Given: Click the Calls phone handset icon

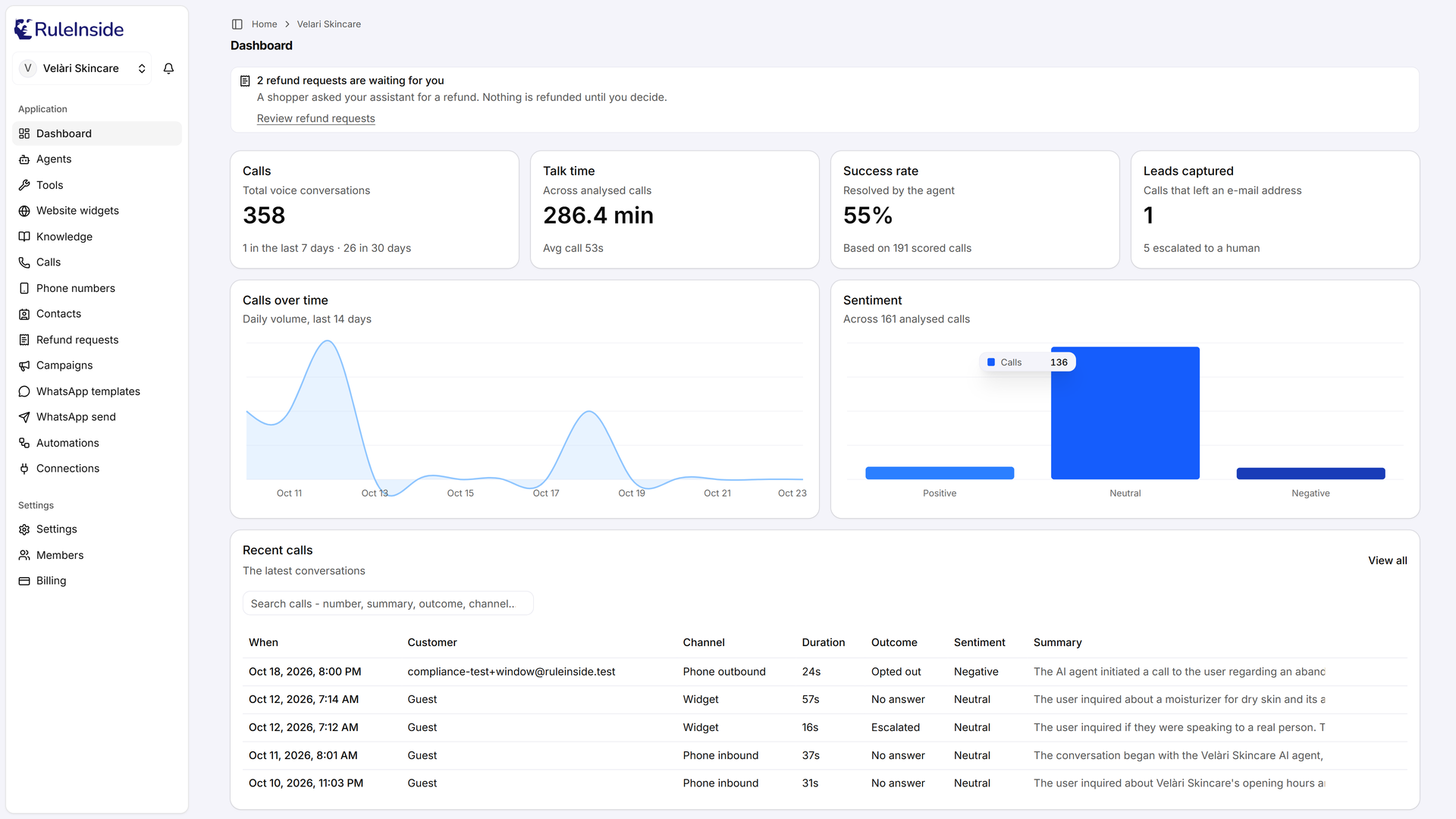Looking at the screenshot, I should pos(24,262).
